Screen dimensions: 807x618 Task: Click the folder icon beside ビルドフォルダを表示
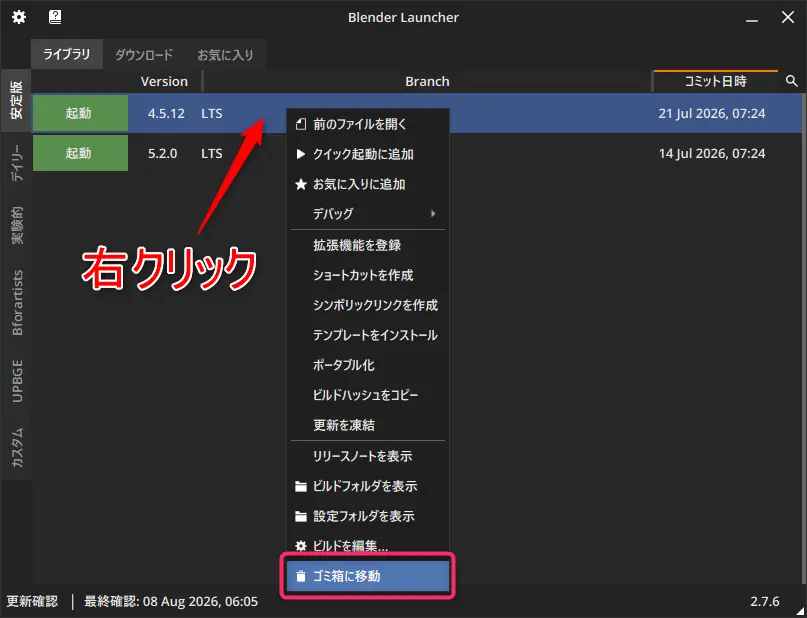pos(301,486)
